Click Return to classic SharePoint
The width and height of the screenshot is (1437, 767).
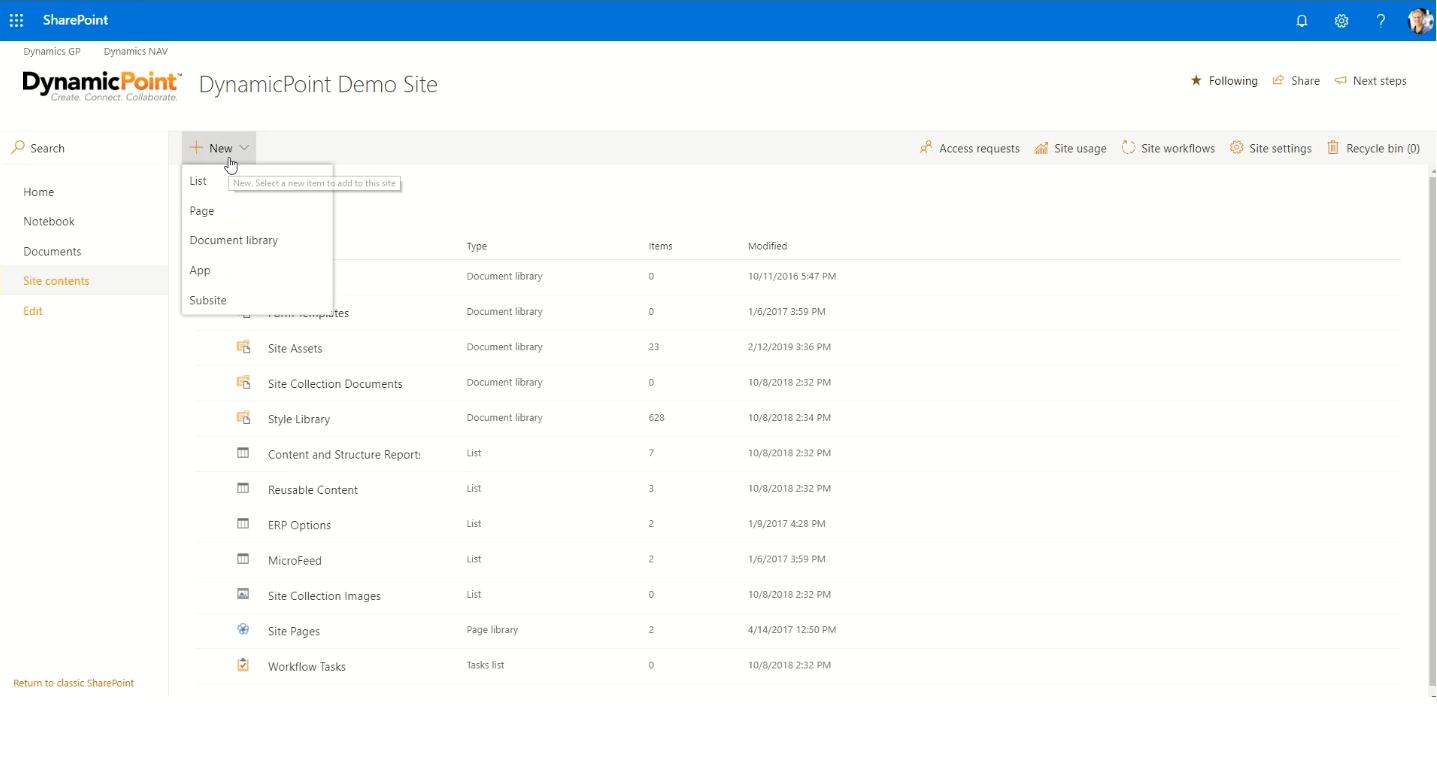pos(74,683)
